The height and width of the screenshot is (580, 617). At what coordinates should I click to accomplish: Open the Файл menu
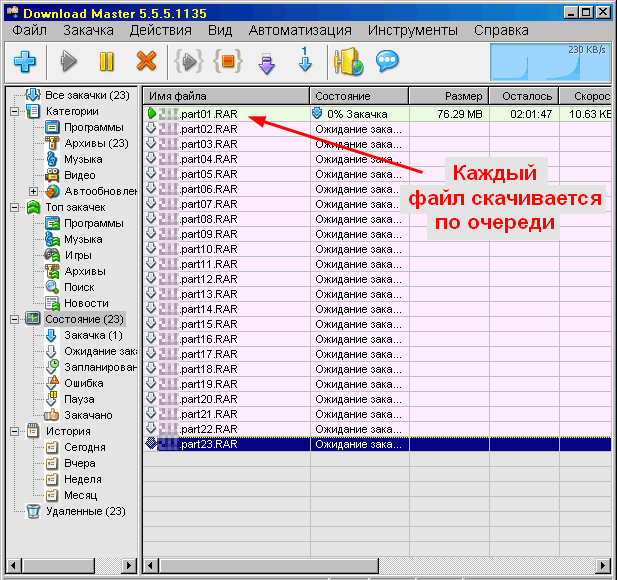(30, 30)
